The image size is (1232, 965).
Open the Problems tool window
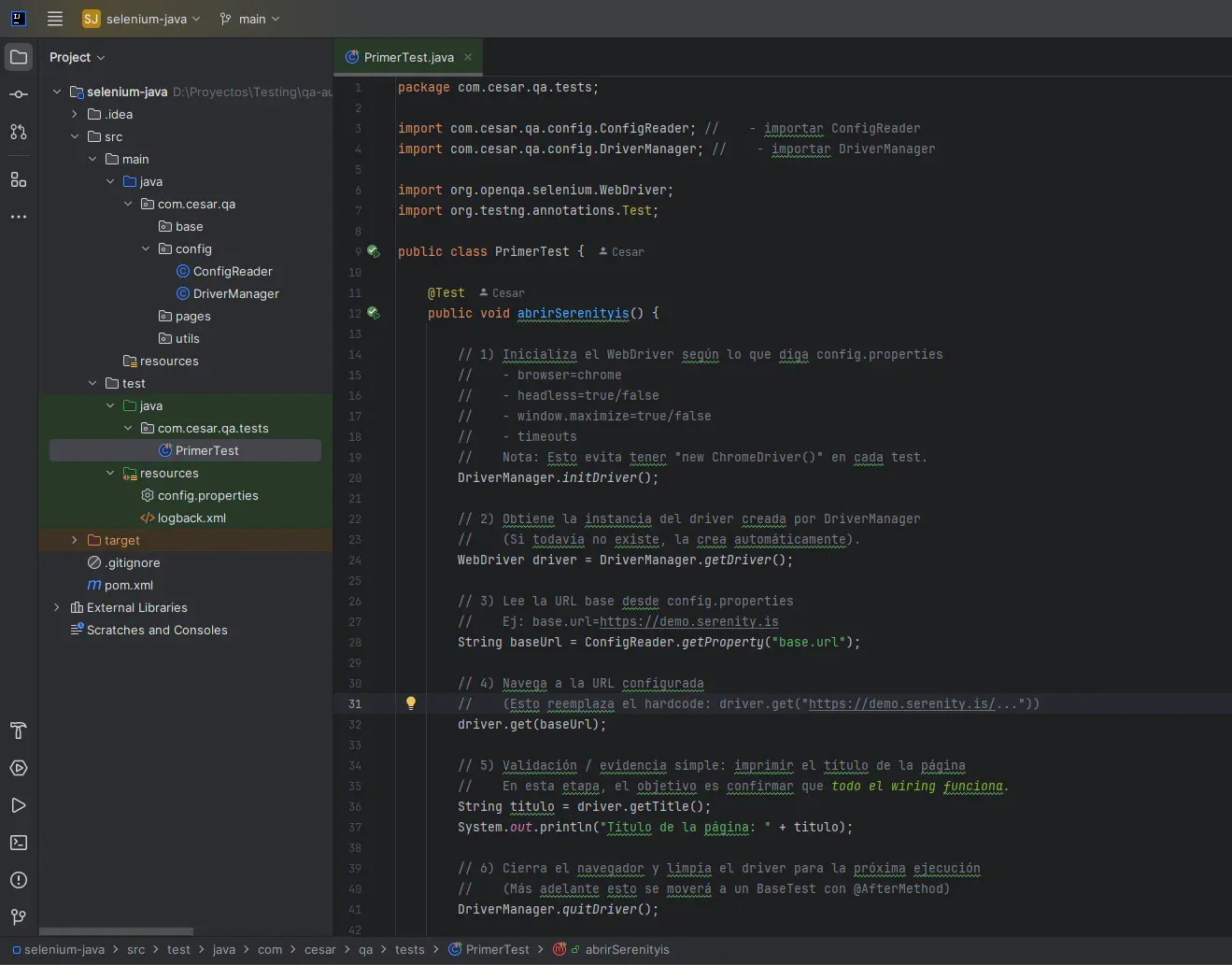click(19, 880)
